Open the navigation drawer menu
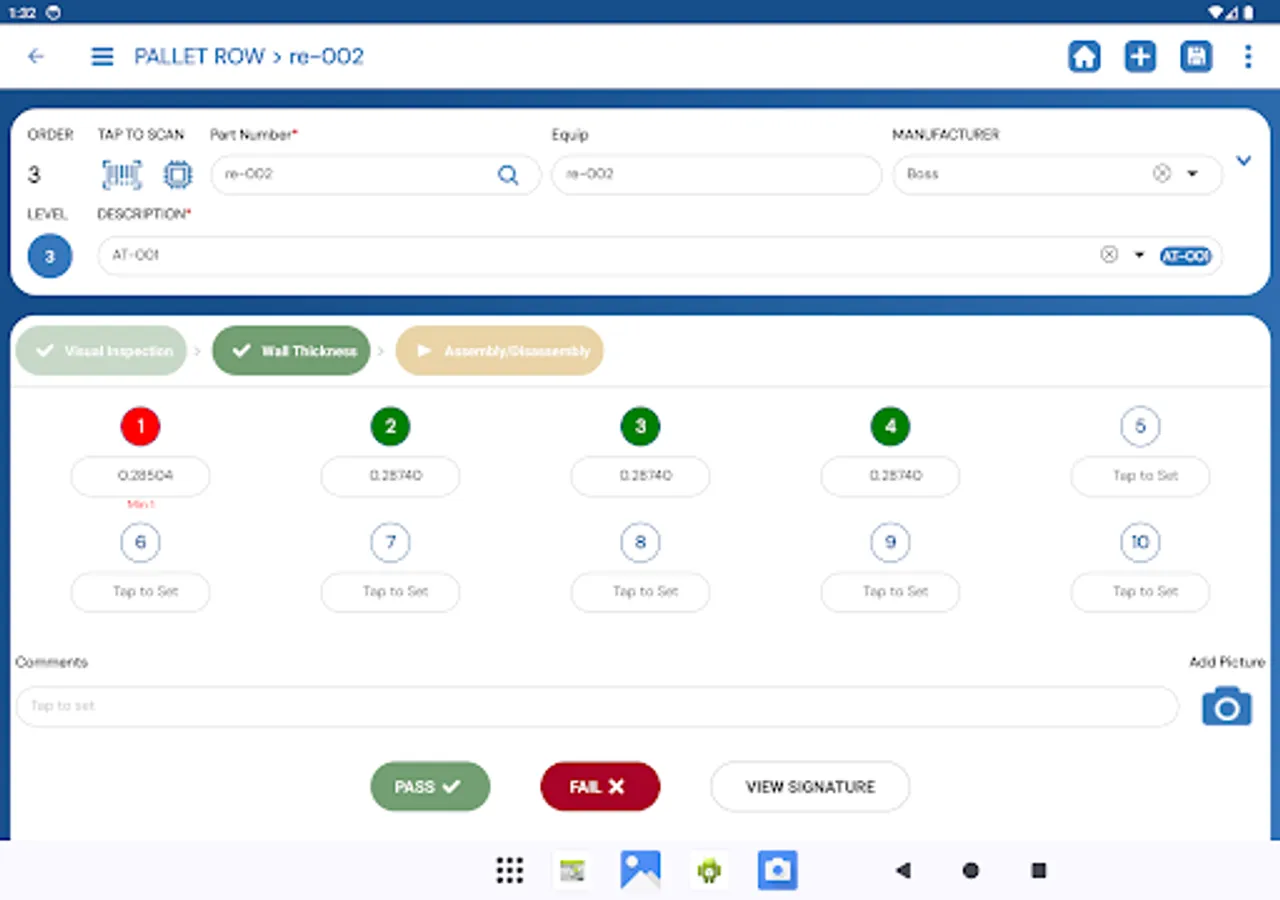Image resolution: width=1280 pixels, height=900 pixels. (102, 56)
